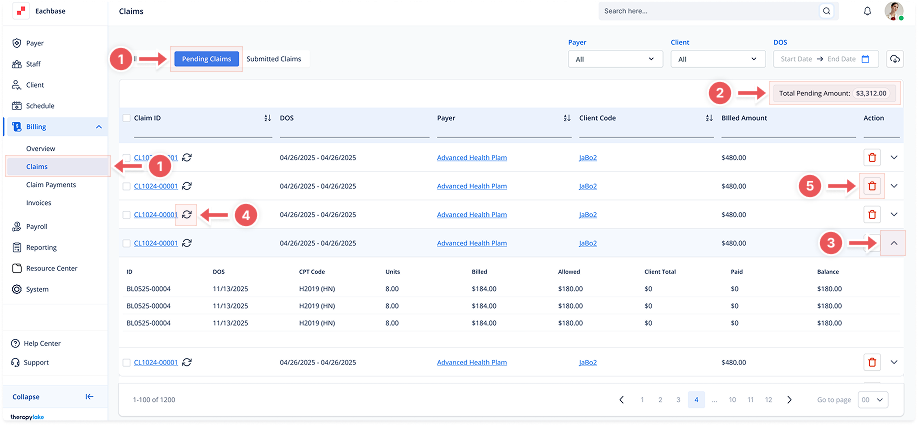Open Claim Payments in the Billing menu
This screenshot has width=918, height=426.
pyautogui.click(x=50, y=184)
